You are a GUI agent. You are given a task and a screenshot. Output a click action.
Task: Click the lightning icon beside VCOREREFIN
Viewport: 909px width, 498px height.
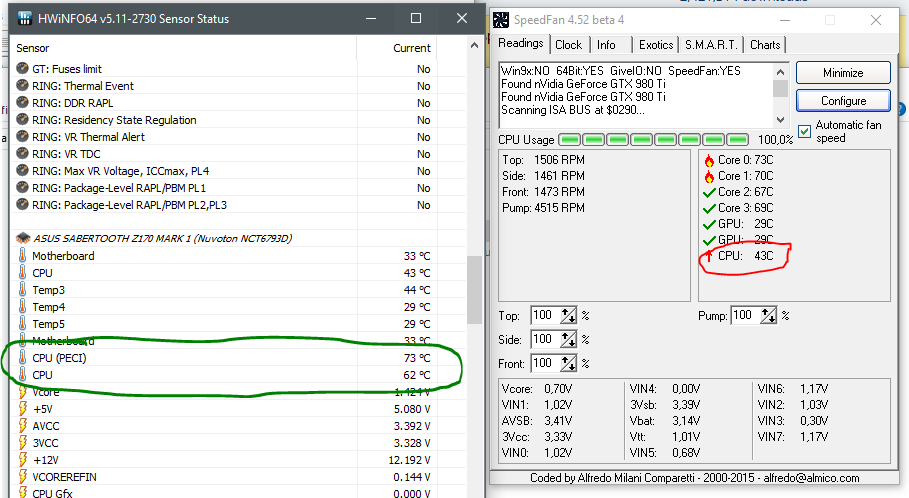point(23,477)
